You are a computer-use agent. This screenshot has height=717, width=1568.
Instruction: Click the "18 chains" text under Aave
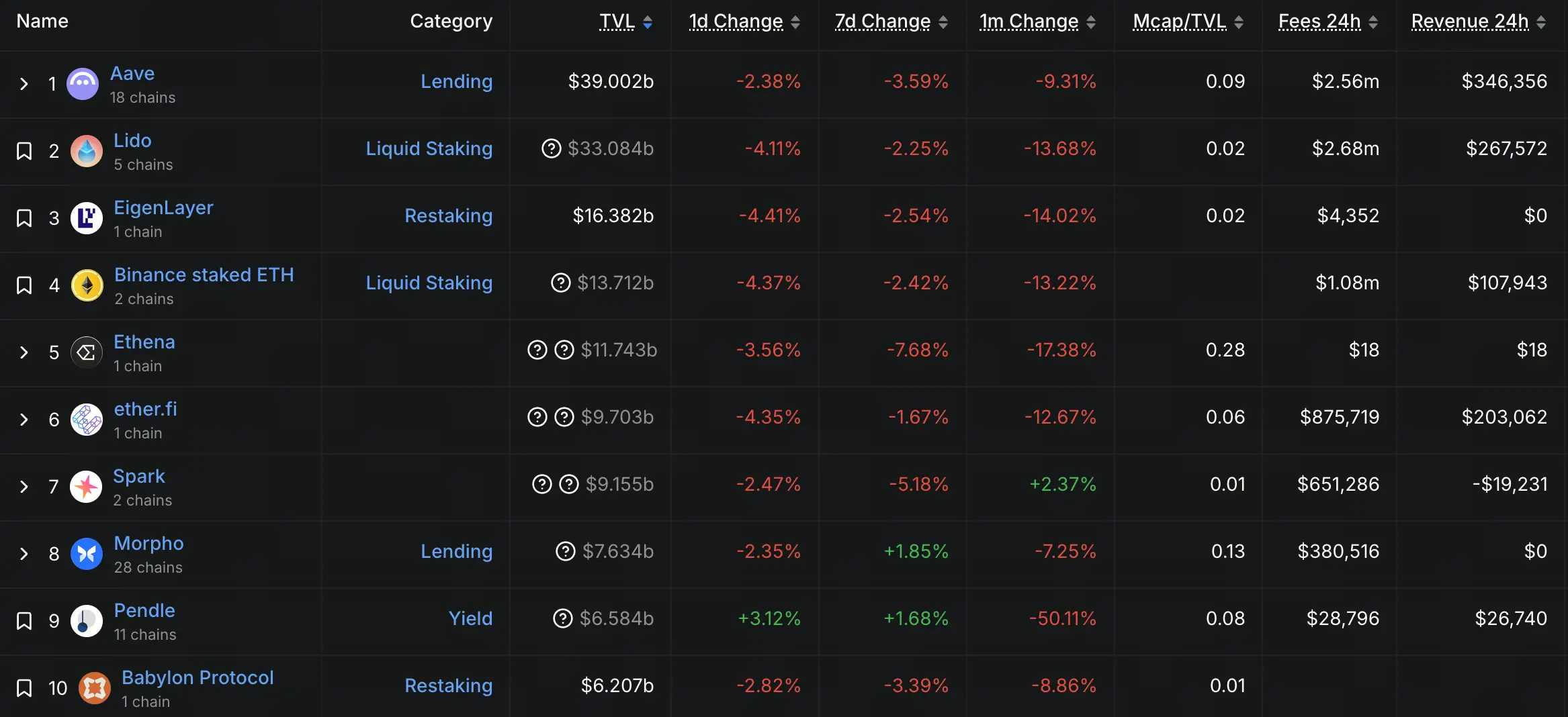[x=142, y=97]
